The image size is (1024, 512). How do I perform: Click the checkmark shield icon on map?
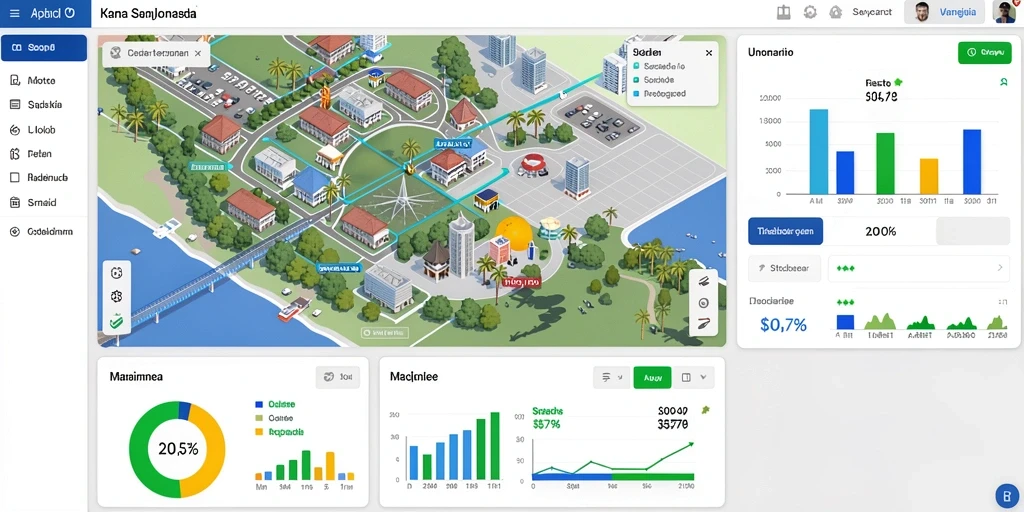click(116, 321)
